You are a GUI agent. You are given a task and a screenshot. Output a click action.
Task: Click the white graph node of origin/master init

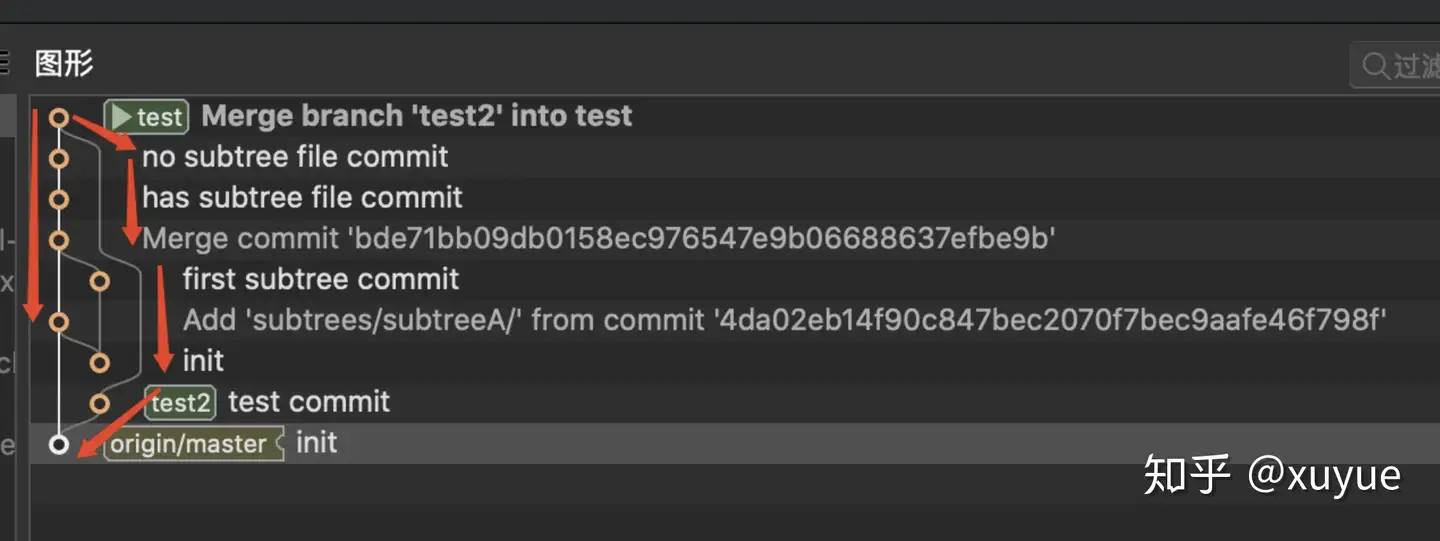click(x=59, y=444)
